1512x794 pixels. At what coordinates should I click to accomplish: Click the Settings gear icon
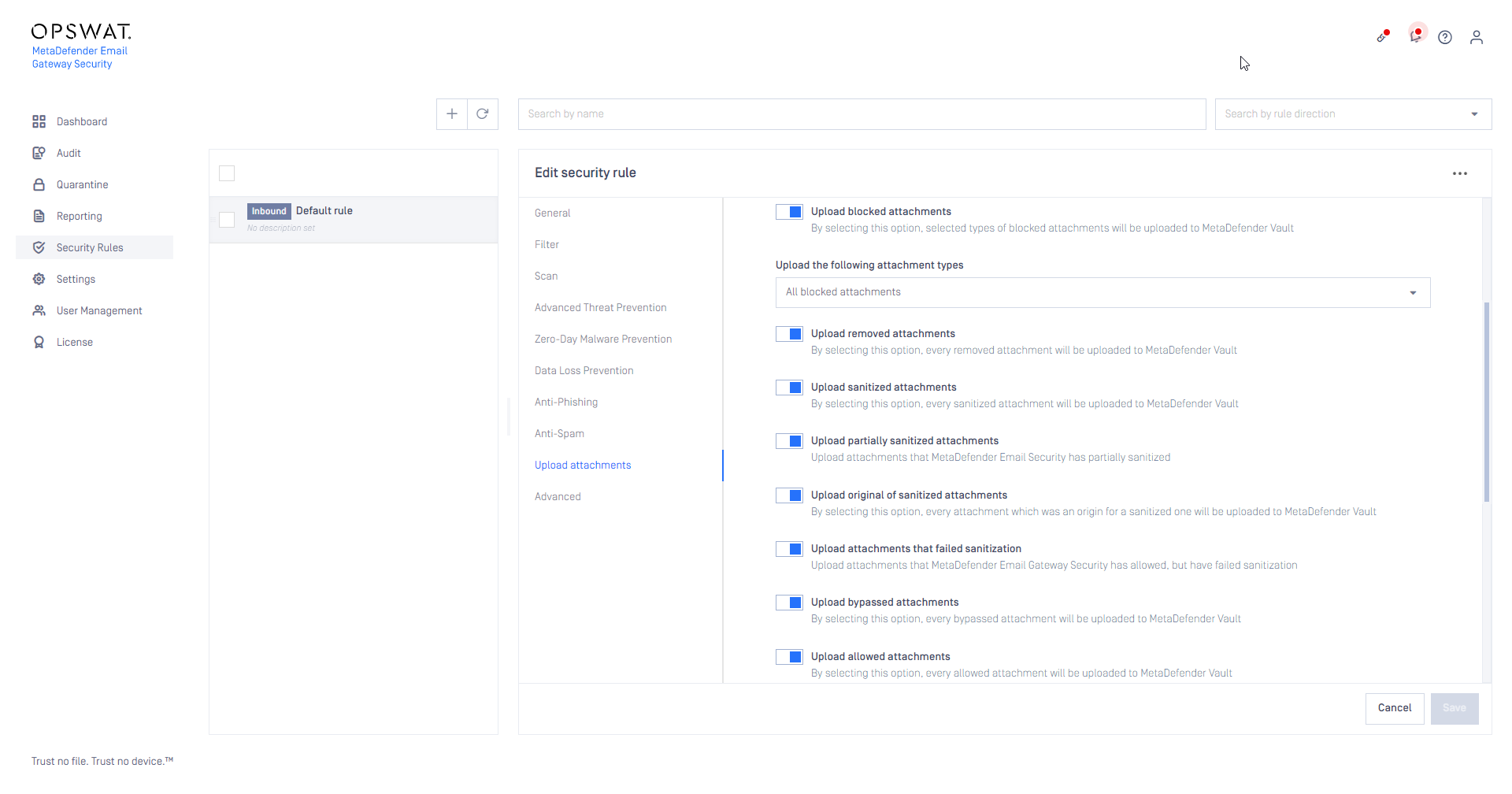click(39, 279)
